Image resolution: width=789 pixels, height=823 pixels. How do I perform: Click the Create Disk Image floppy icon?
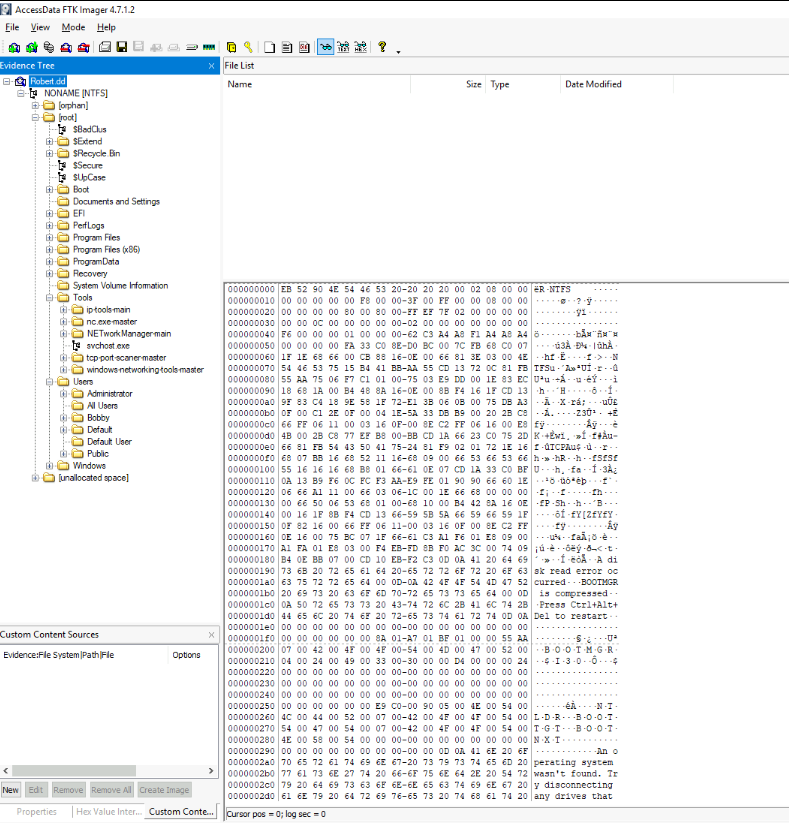coord(121,47)
